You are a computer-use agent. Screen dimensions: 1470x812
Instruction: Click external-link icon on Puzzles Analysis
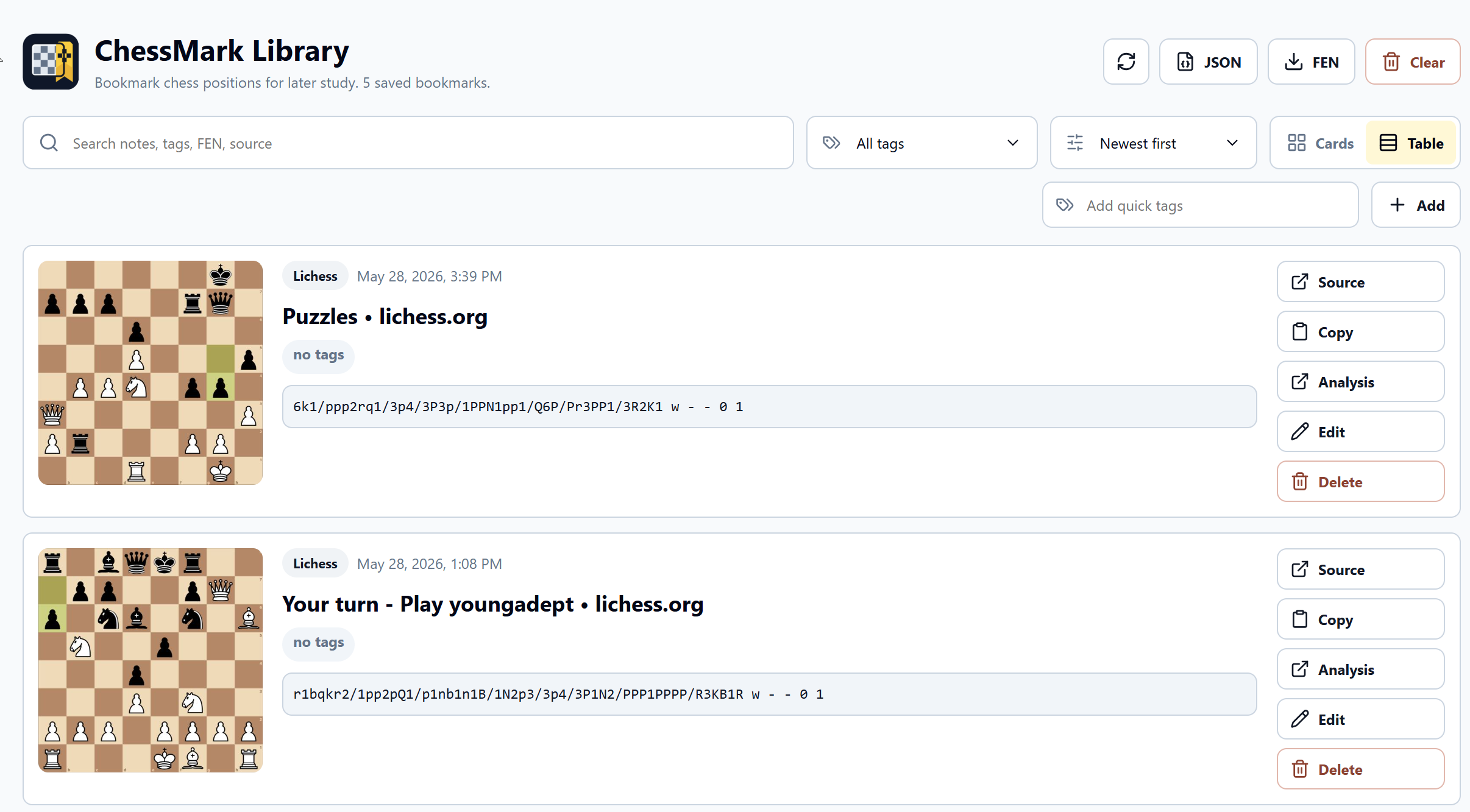point(1300,382)
